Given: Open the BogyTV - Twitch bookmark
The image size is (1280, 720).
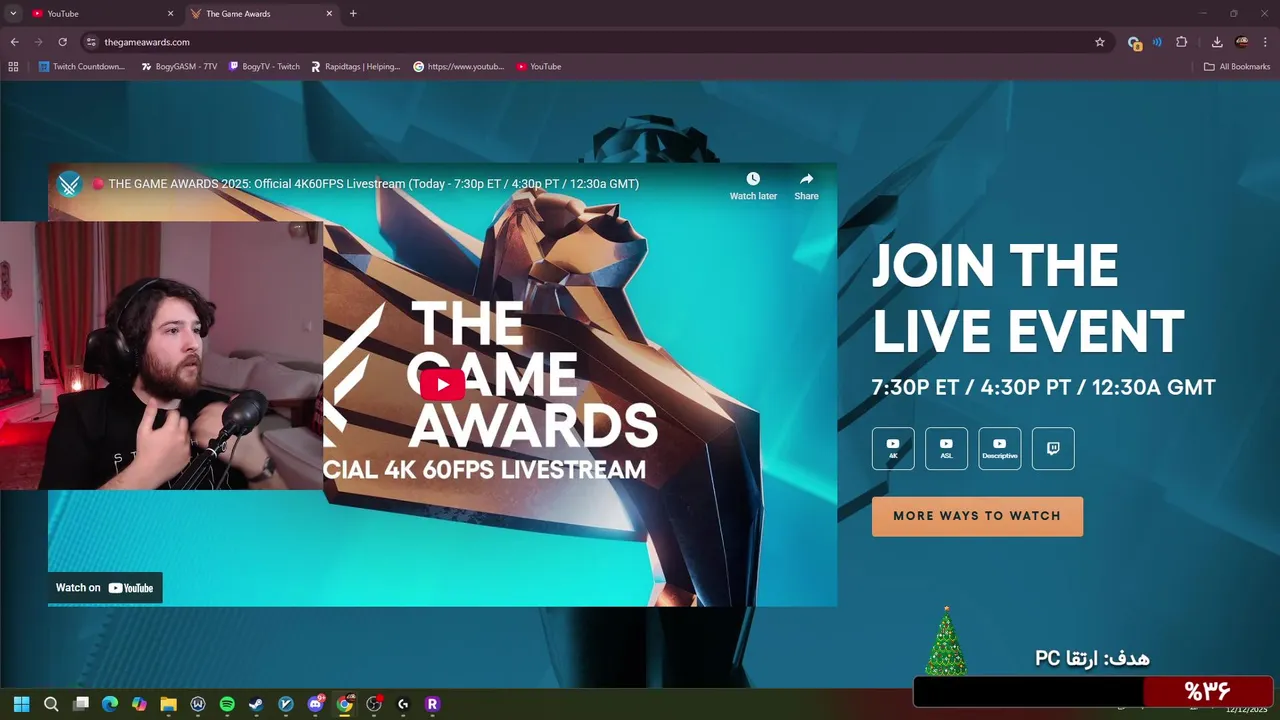Looking at the screenshot, I should [x=264, y=66].
